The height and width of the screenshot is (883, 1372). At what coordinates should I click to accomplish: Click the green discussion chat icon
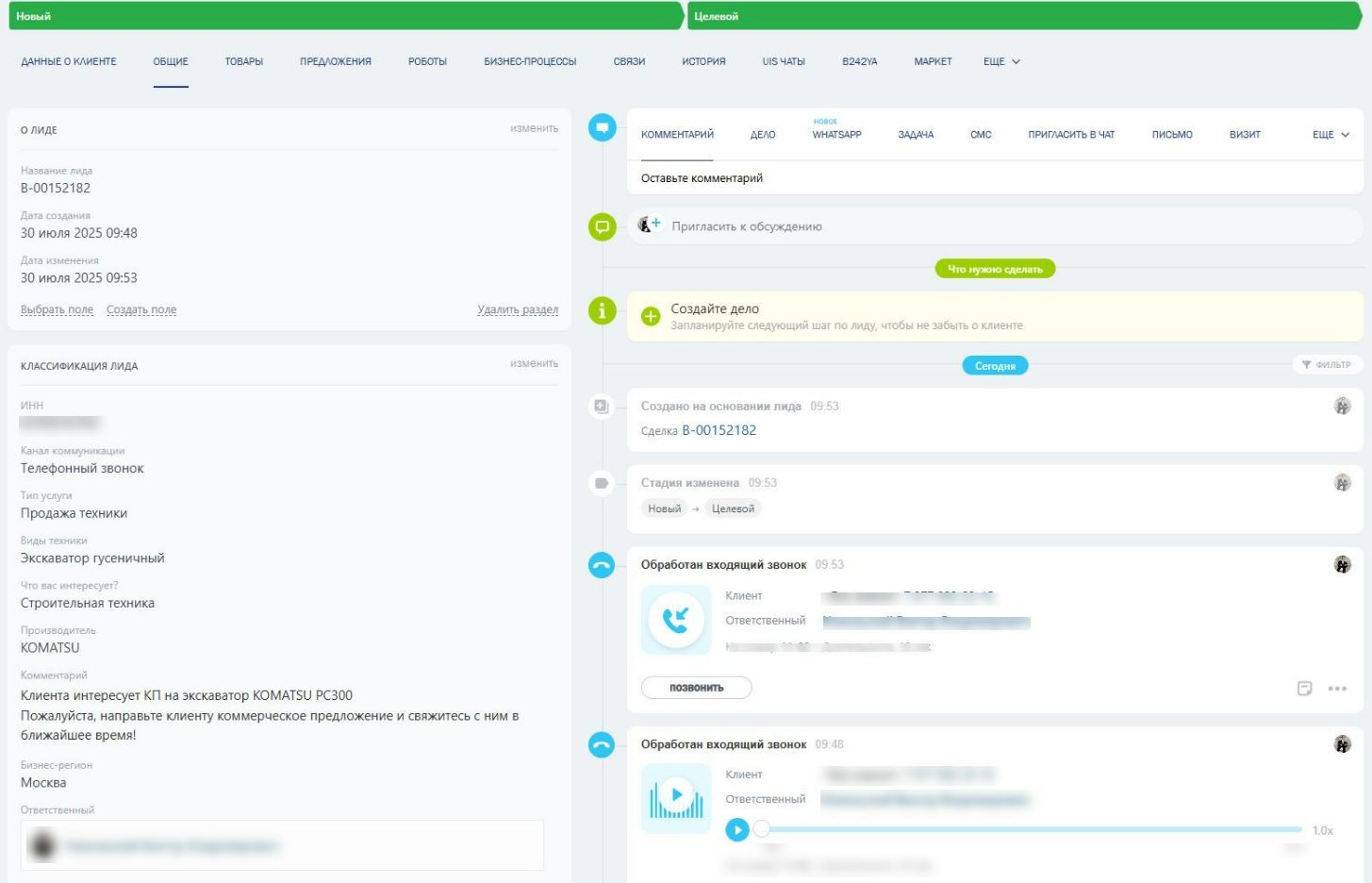point(602,227)
